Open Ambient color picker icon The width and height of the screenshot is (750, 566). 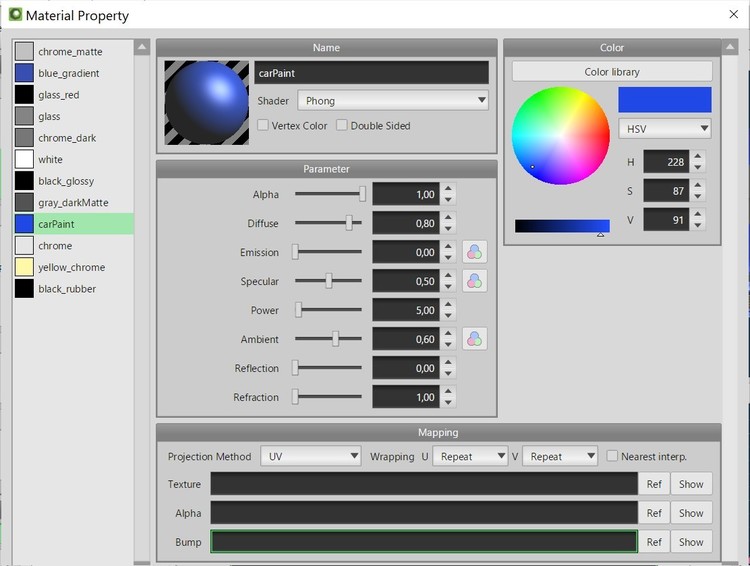point(474,339)
